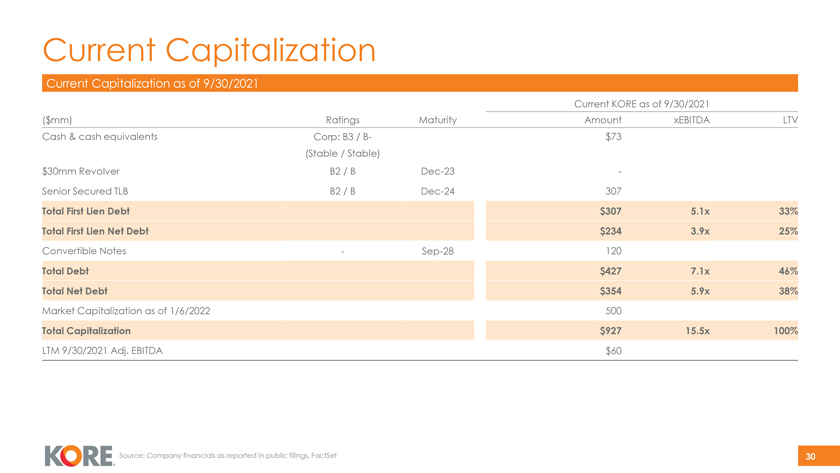Select the 'Current KORE as of 9/30/2021' header
The width and height of the screenshot is (840, 473).
click(641, 104)
